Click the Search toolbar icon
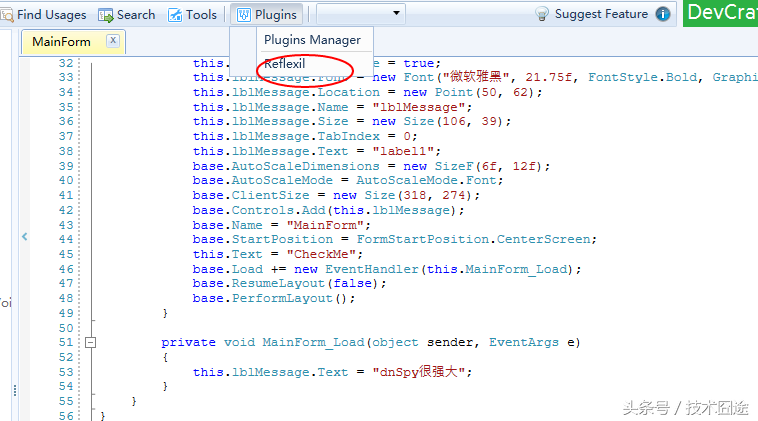758x421 pixels. [x=105, y=15]
